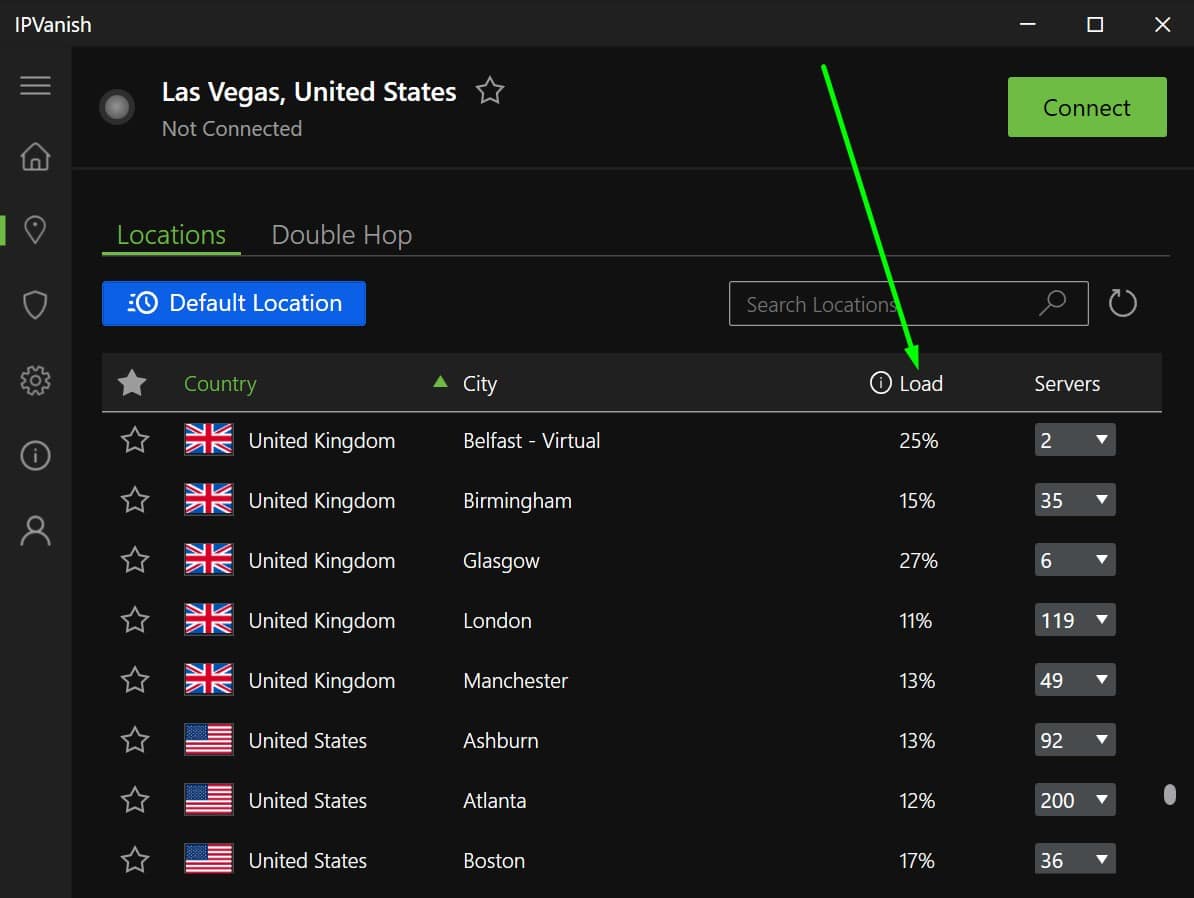Filter favorites via header star icon
The width and height of the screenshot is (1194, 898).
132,382
